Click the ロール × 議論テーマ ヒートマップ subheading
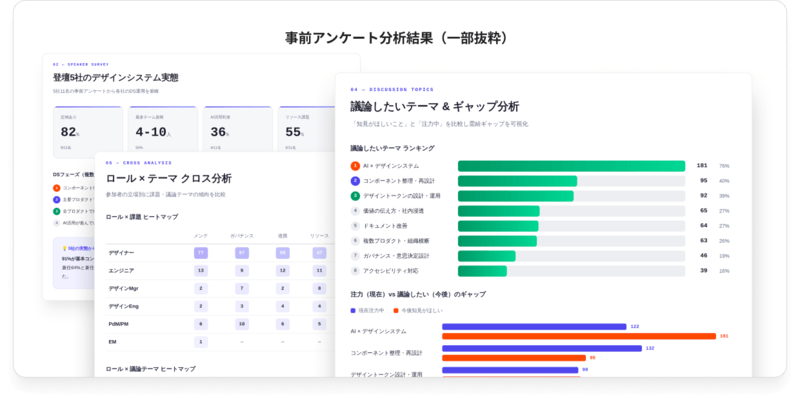 [151, 369]
